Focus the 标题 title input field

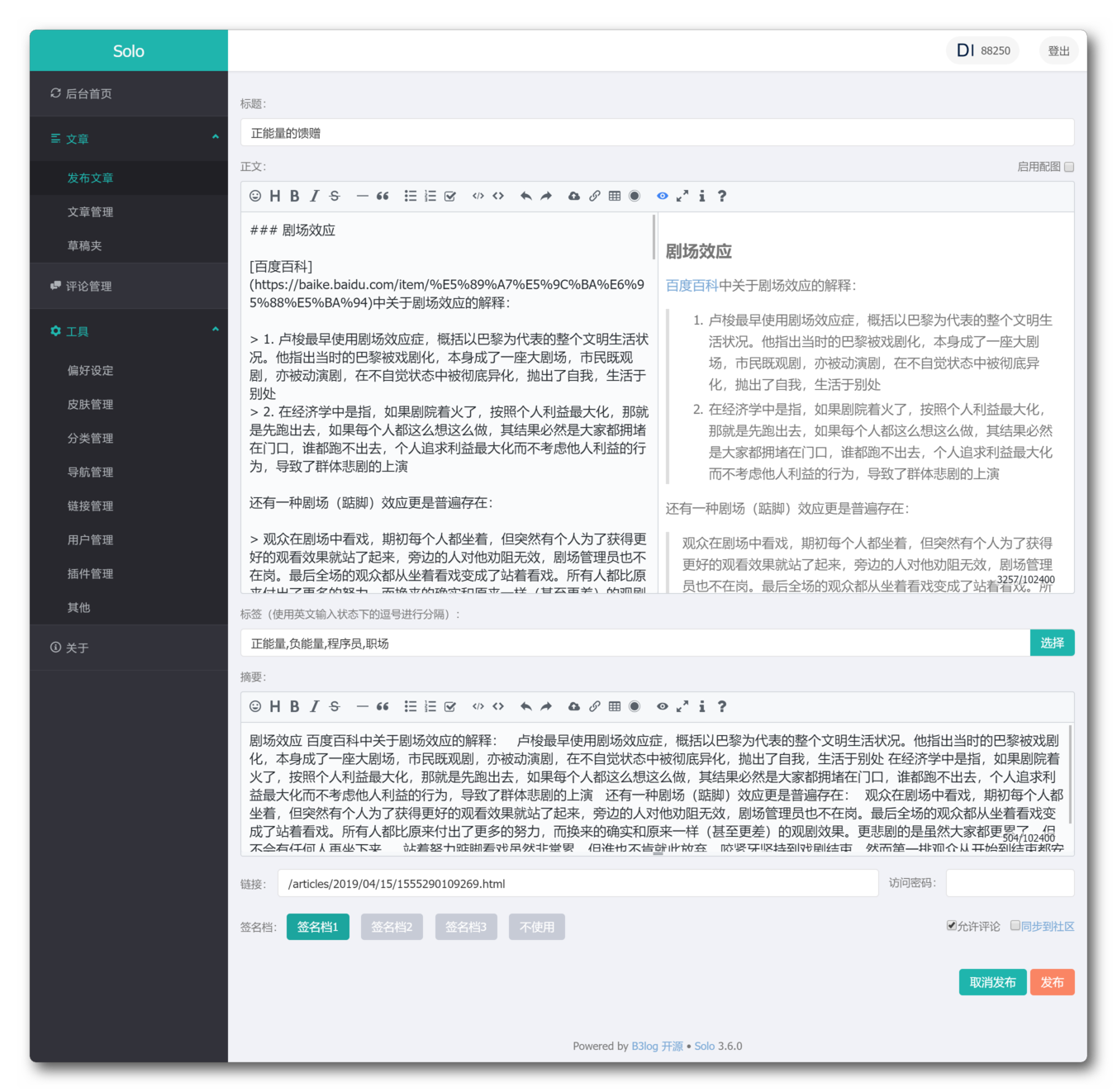click(657, 133)
